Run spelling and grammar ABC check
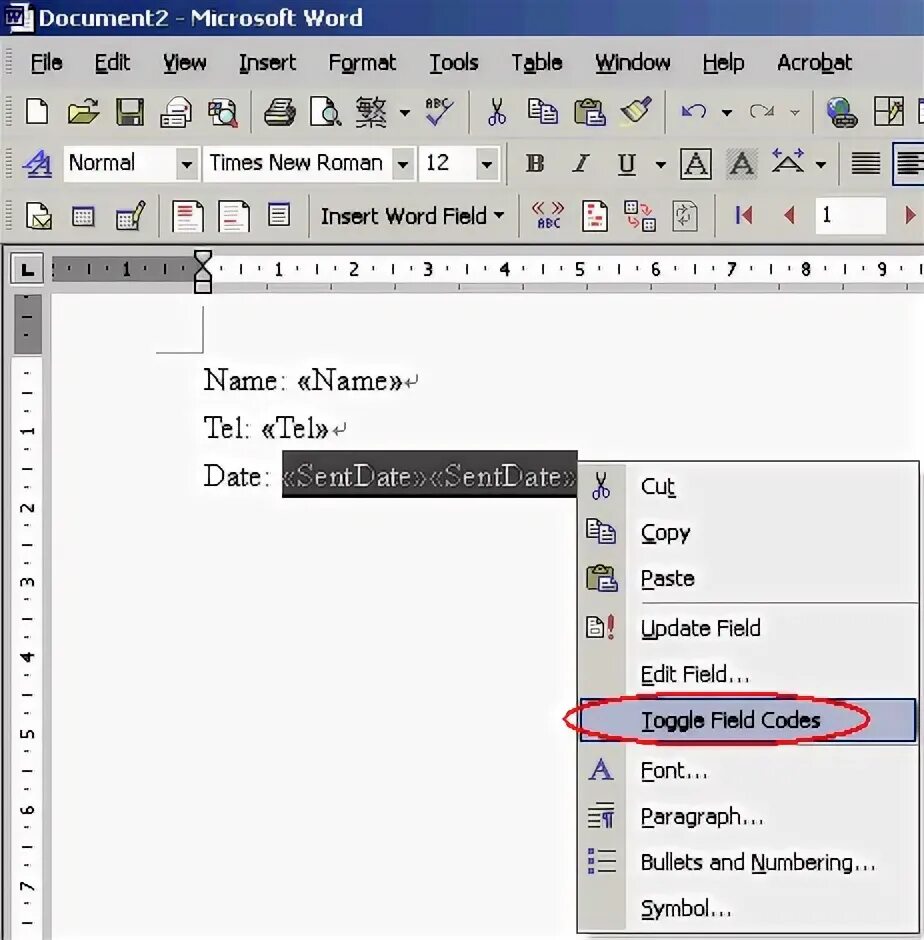The height and width of the screenshot is (940, 924). (439, 112)
